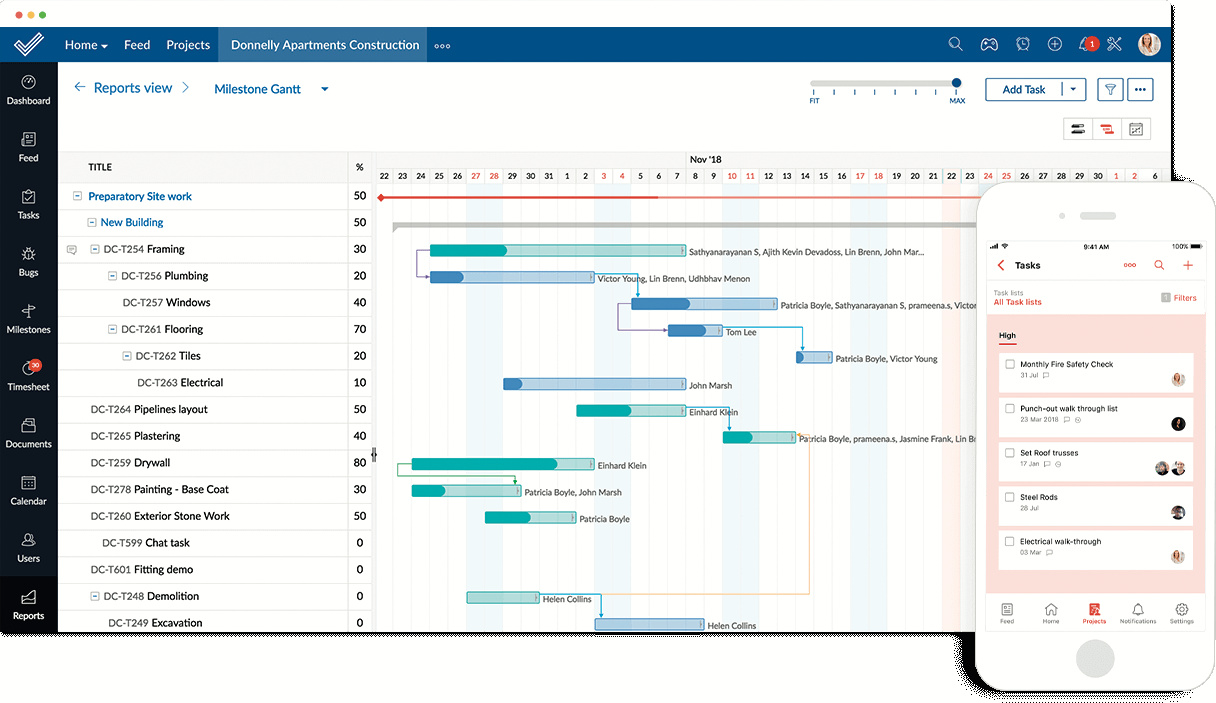Screen dimensions: 1216x703
Task: Check the Monthly Fire Safety Check task
Action: 1010,364
